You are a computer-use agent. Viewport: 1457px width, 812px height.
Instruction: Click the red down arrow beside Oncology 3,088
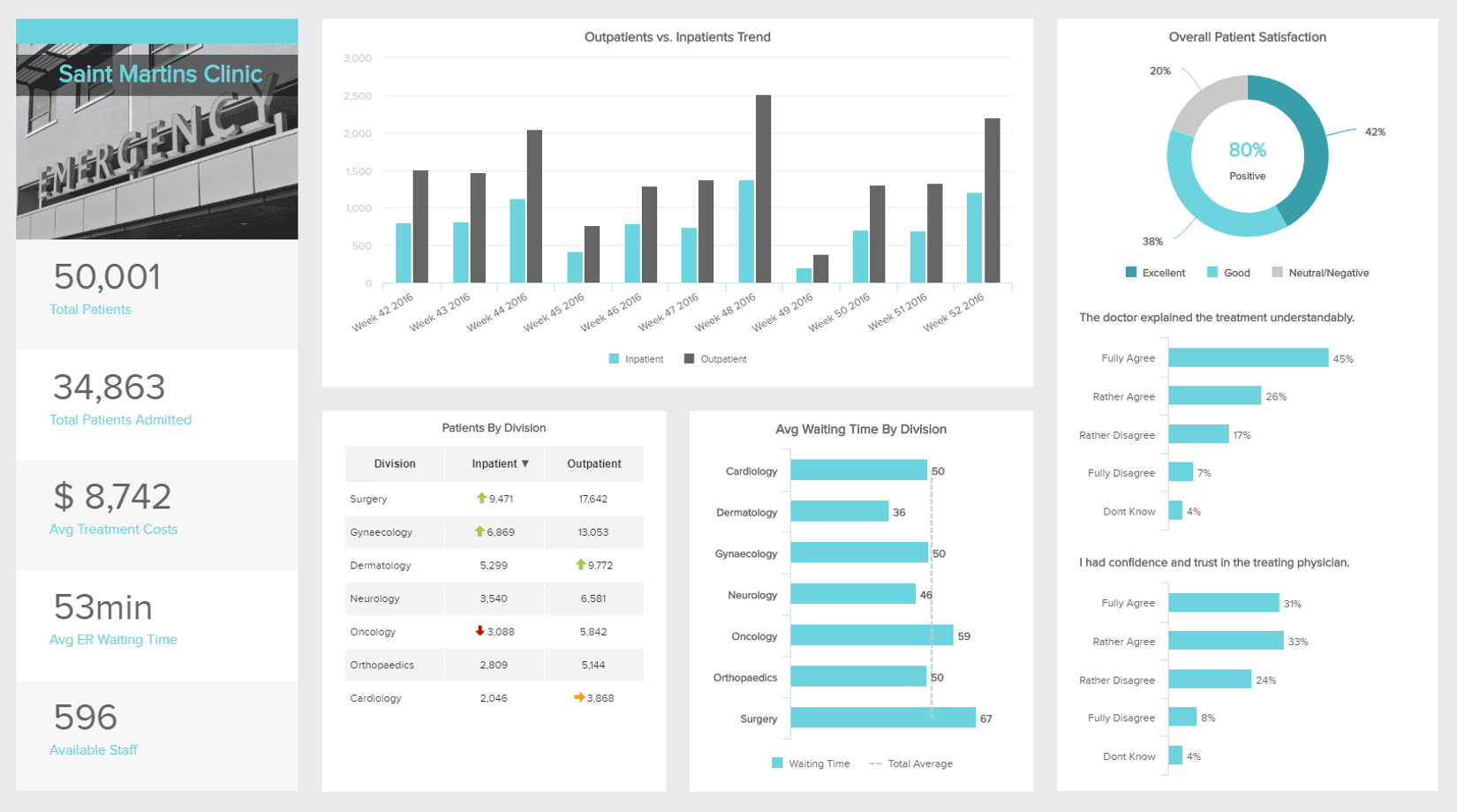pyautogui.click(x=479, y=631)
